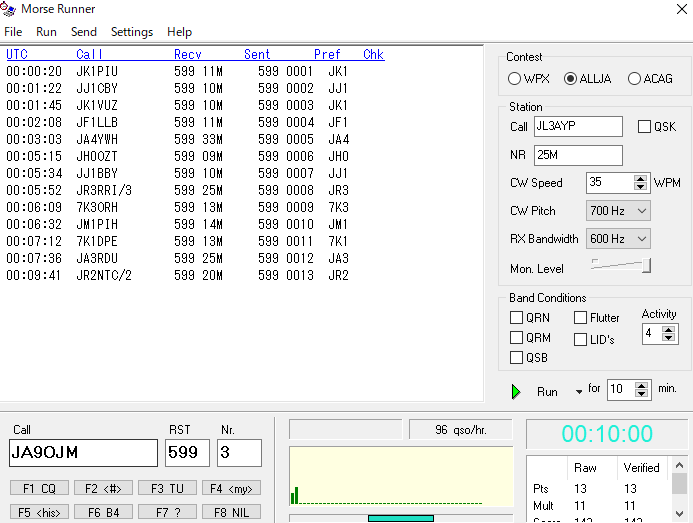Click the F2 <#> button
The height and width of the screenshot is (523, 693).
[x=103, y=488]
